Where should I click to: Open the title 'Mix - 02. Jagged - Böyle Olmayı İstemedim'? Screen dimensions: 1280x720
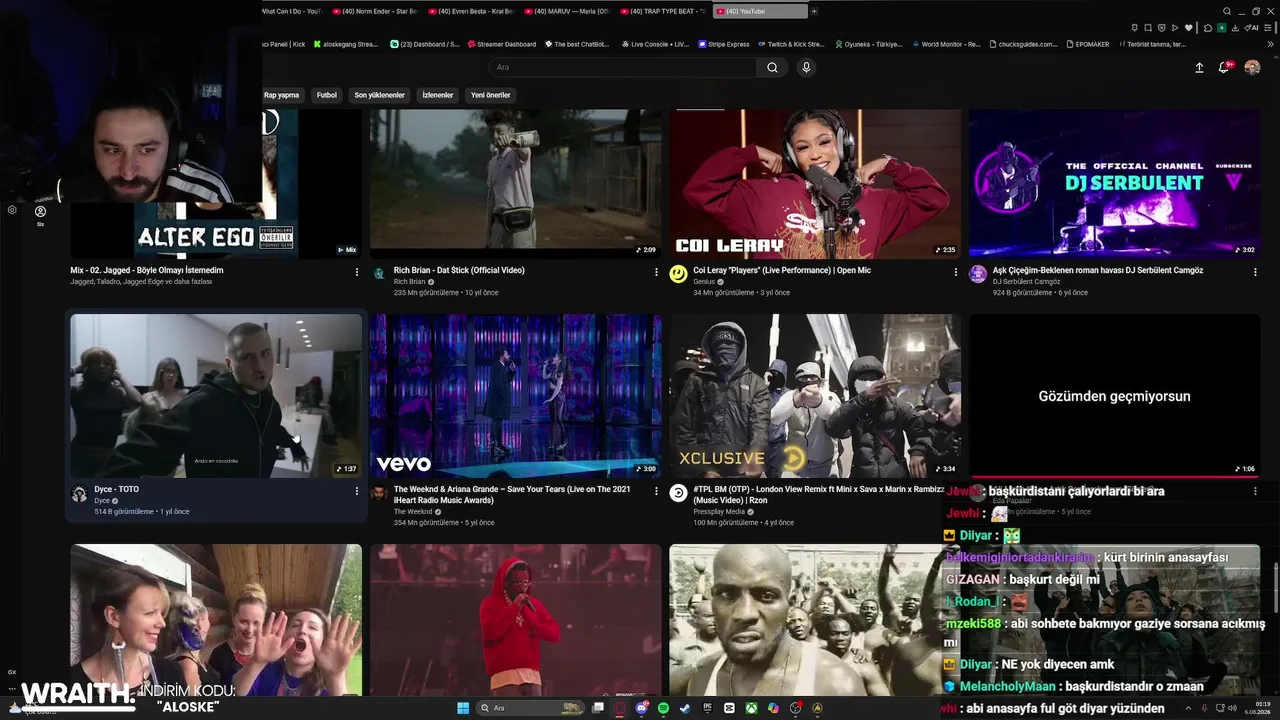(x=147, y=270)
